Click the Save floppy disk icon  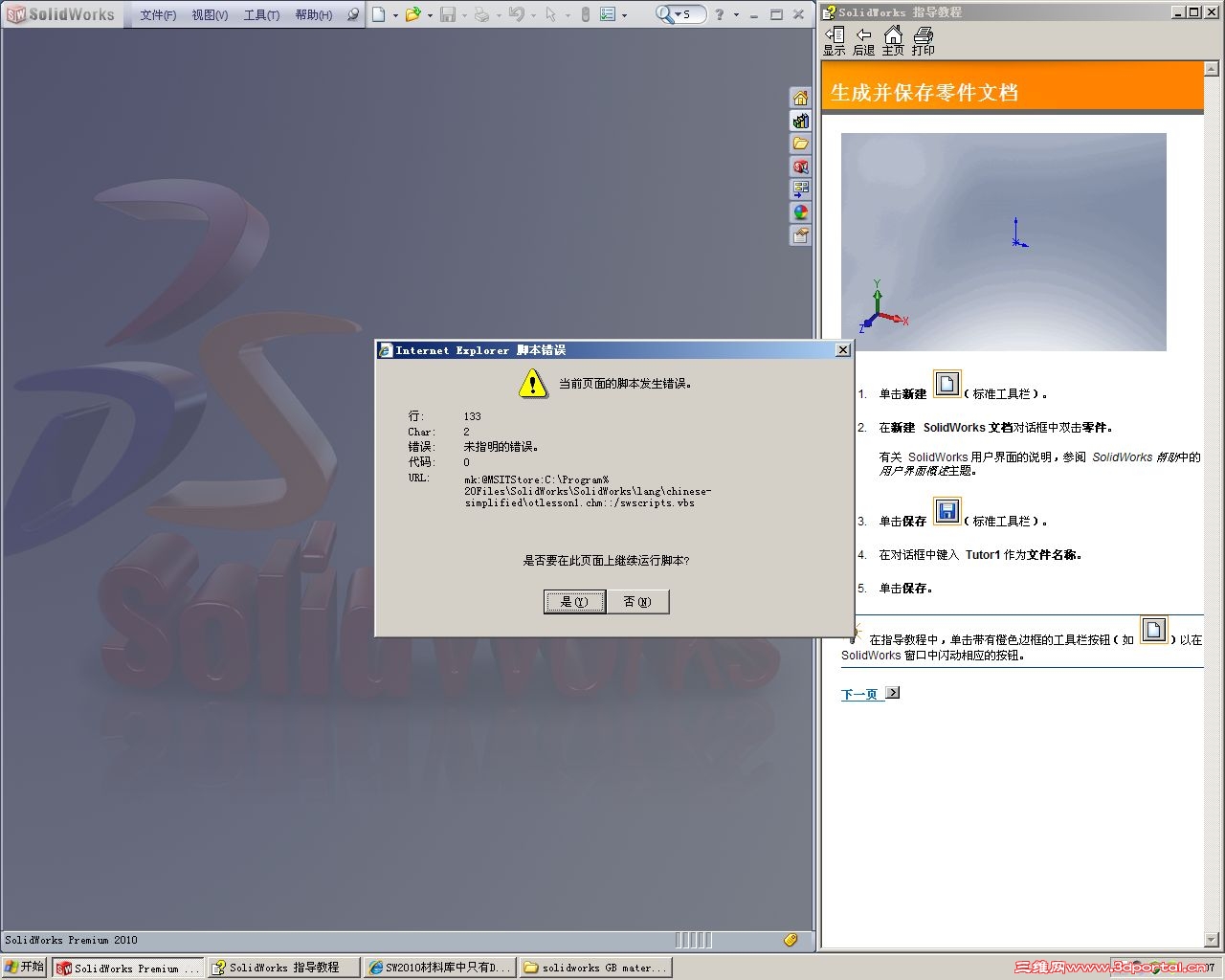point(447,14)
